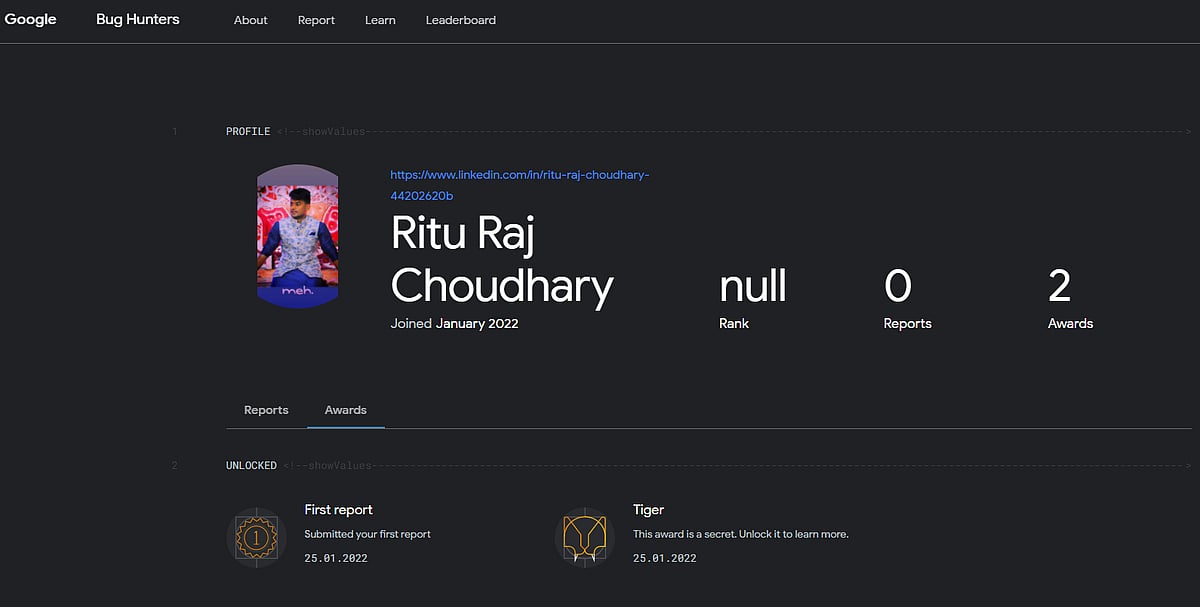Viewport: 1200px width, 607px height.
Task: Click the Google logo
Action: [30, 19]
